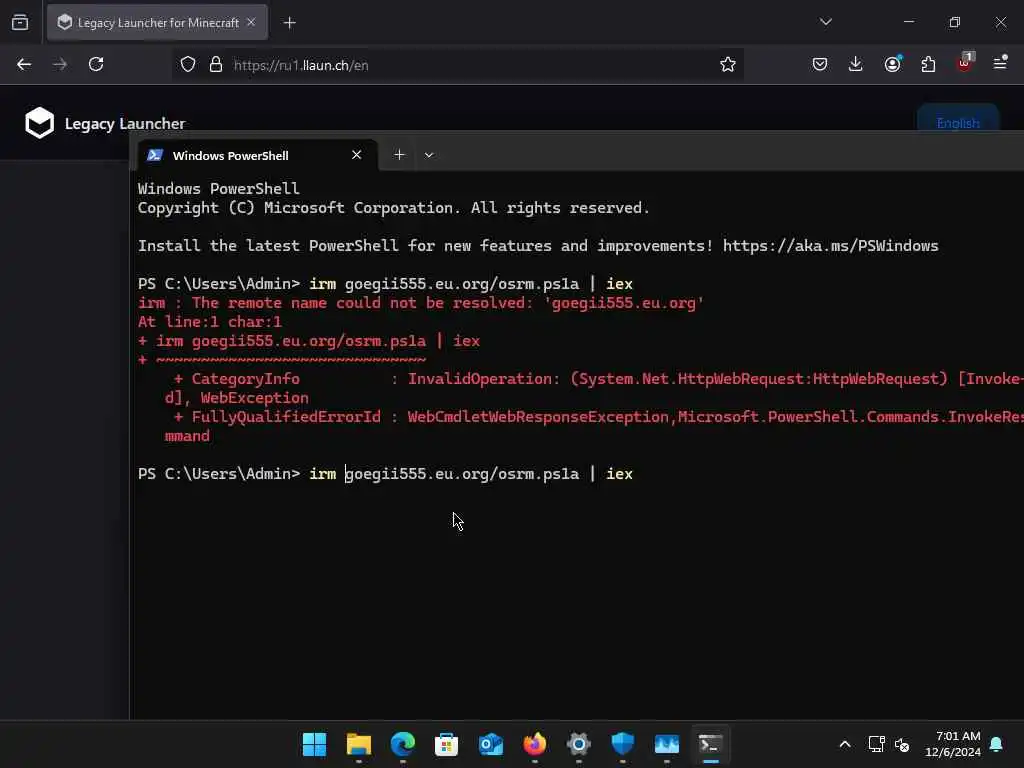Open Pocket save icon in toolbar
1024x768 pixels.
coord(820,64)
